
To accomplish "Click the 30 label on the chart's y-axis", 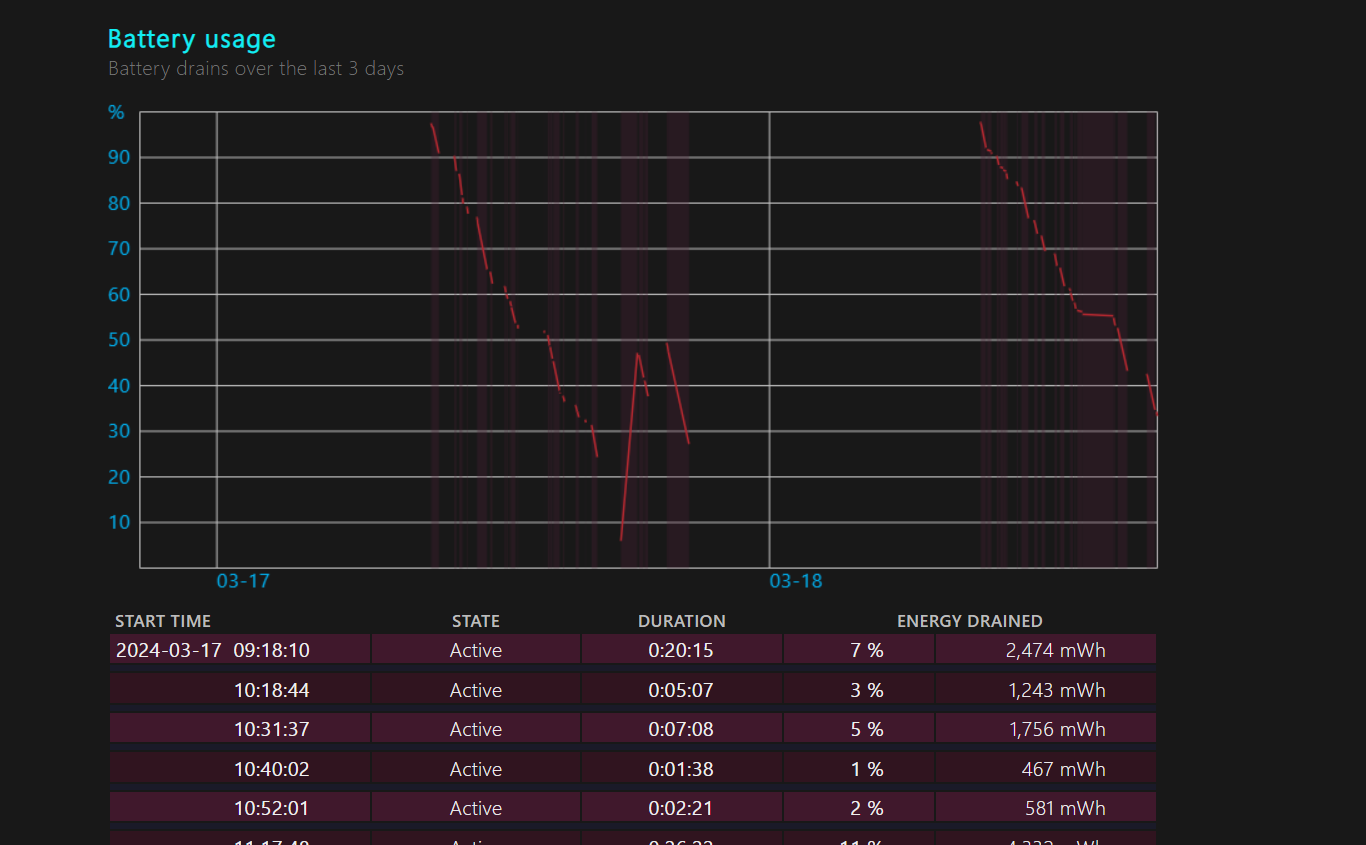I will (120, 431).
